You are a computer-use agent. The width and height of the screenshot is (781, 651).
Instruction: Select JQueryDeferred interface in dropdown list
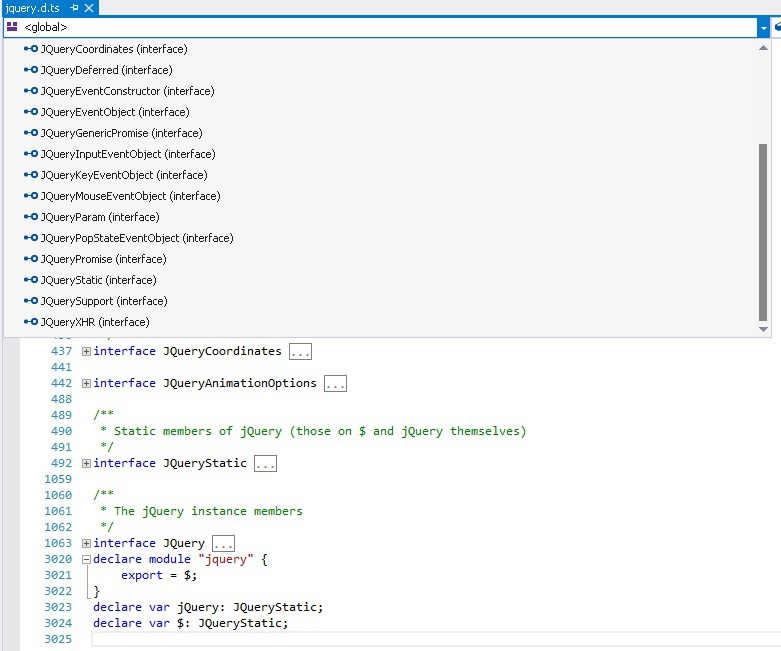[388, 70]
